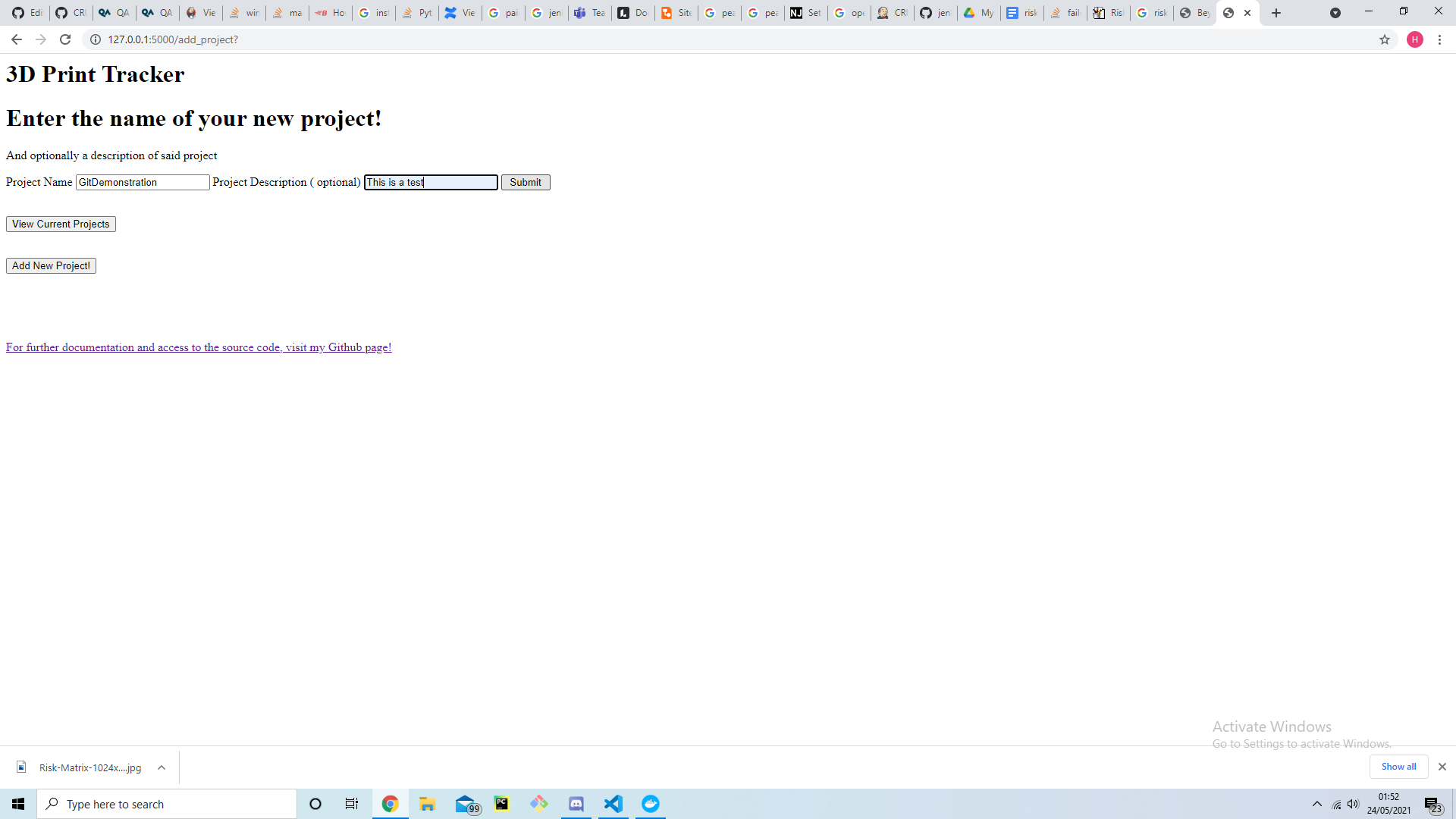This screenshot has height=819, width=1456.
Task: Open Docker Desktop from the taskbar
Action: coord(651,804)
